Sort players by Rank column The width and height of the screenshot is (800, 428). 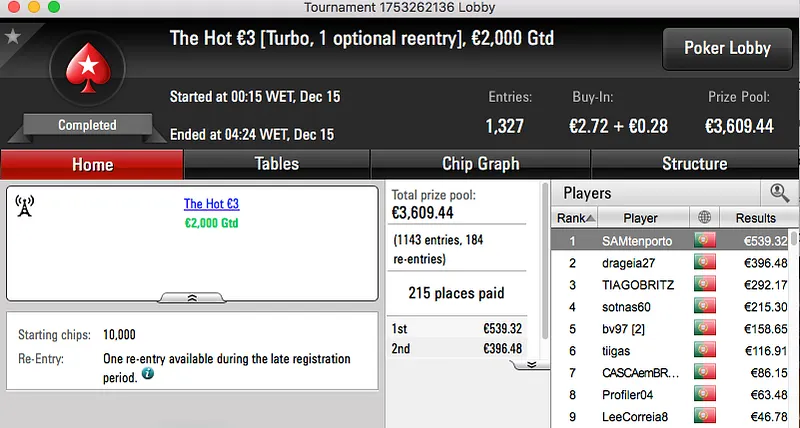pos(575,218)
